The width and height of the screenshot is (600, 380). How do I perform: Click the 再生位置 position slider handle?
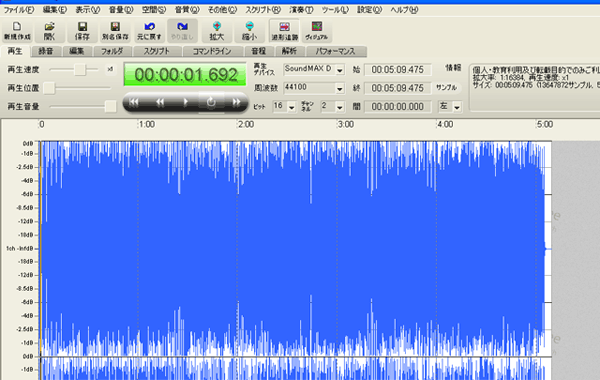pos(49,88)
